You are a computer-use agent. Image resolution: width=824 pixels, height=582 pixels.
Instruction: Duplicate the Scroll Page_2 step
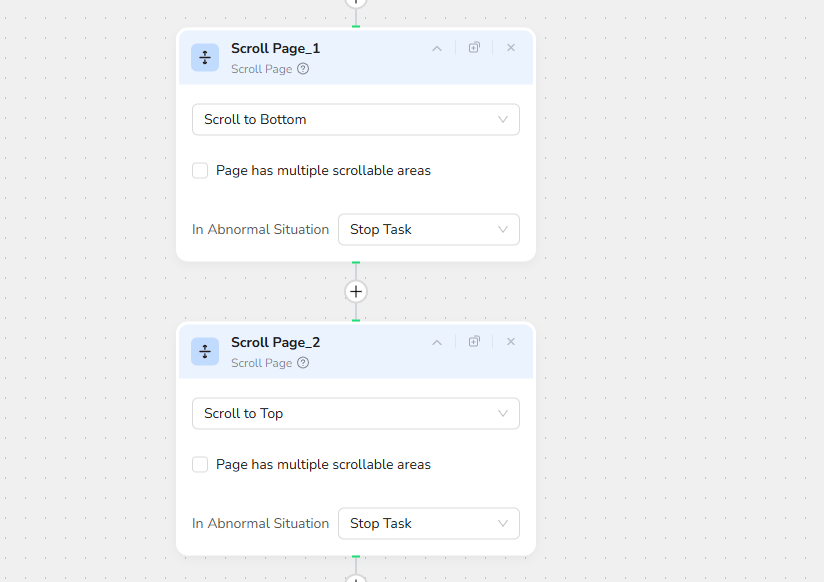[474, 342]
